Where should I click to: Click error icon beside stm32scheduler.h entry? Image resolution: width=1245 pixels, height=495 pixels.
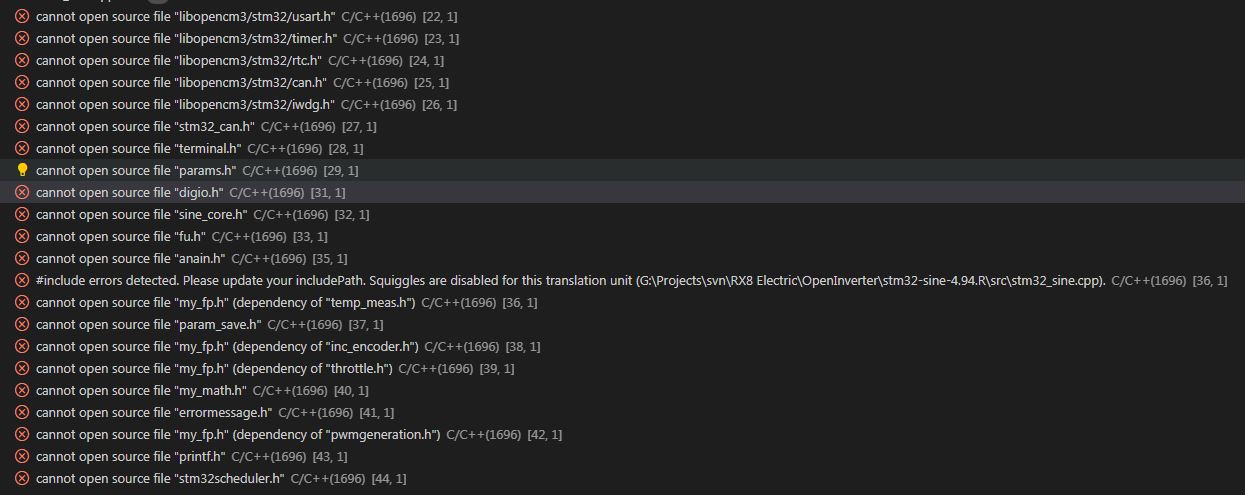click(22, 478)
